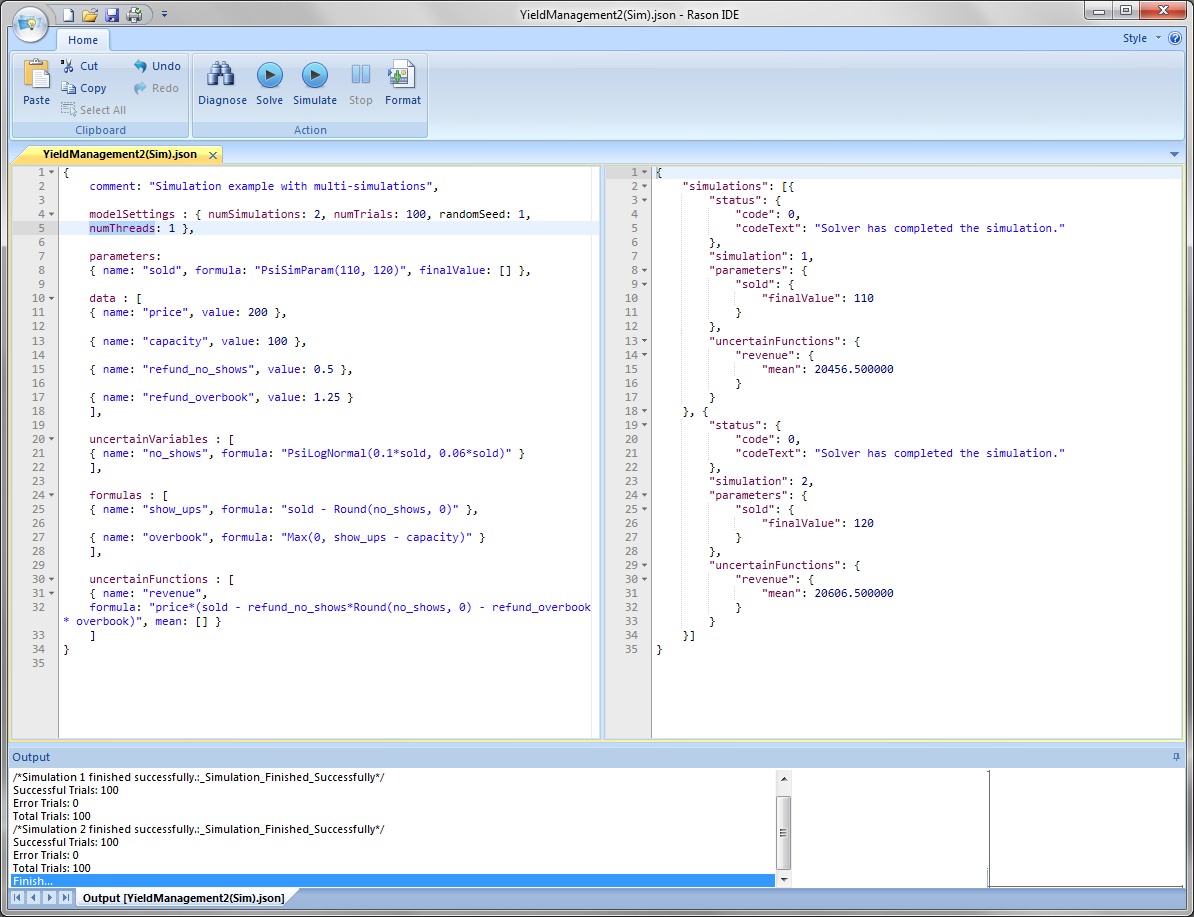Viewport: 1194px width, 917px height.
Task: Run the model with Solve
Action: coord(269,76)
